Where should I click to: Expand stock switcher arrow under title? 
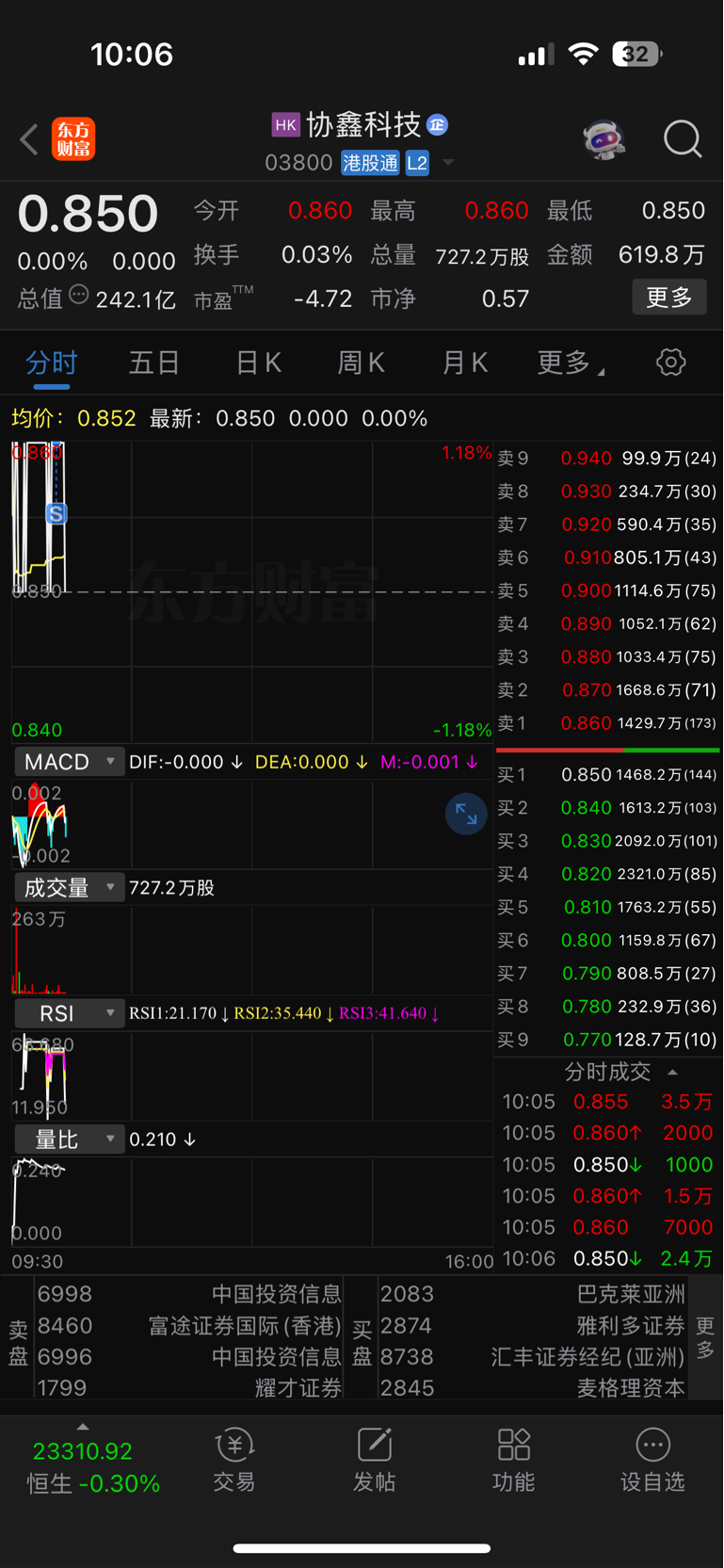[x=448, y=163]
